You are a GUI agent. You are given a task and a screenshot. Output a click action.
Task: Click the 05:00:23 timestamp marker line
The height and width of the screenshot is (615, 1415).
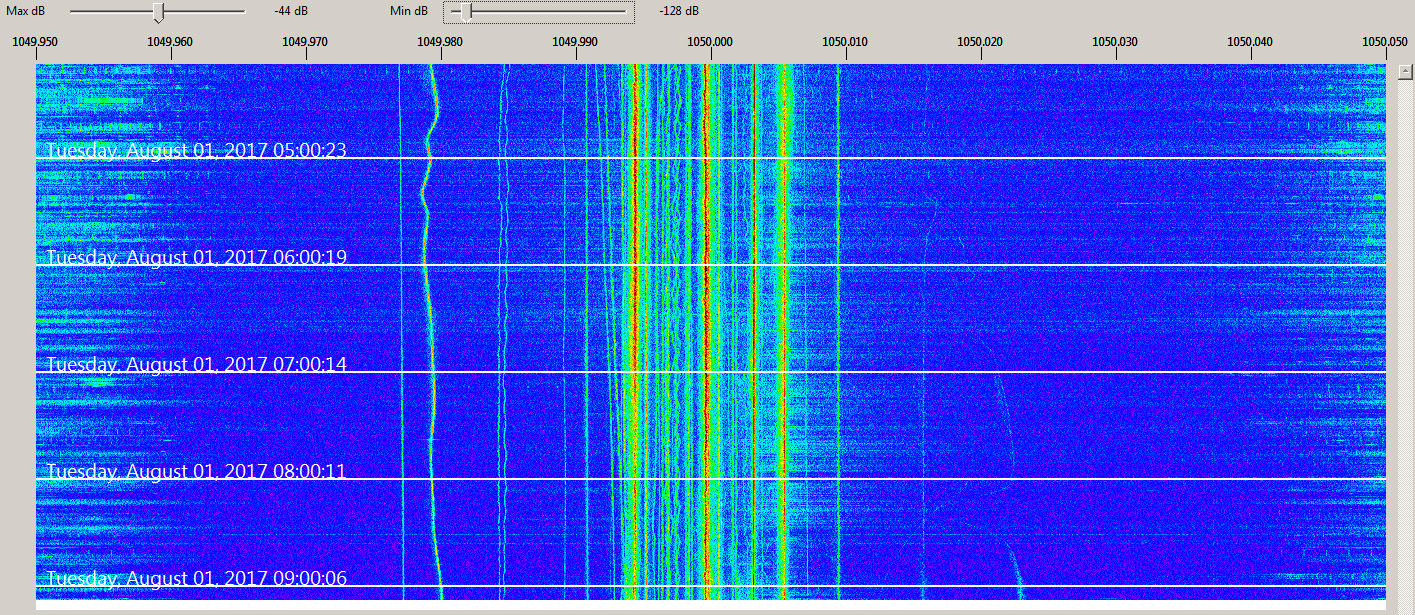[711, 158]
